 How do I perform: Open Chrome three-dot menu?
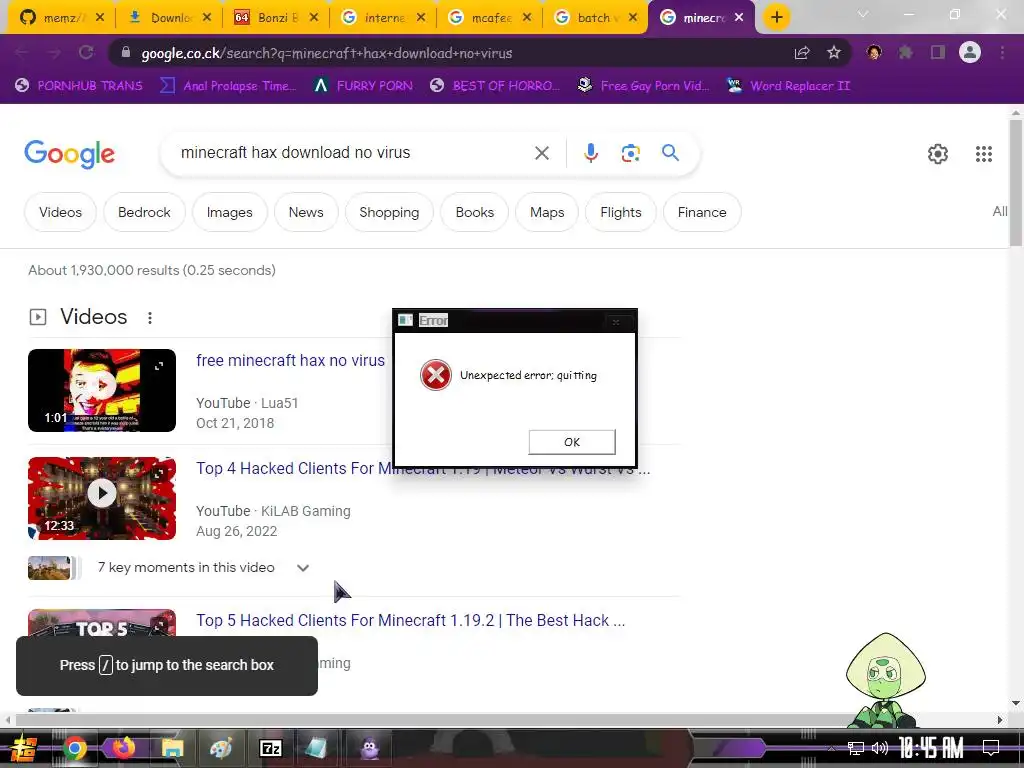point(1002,53)
